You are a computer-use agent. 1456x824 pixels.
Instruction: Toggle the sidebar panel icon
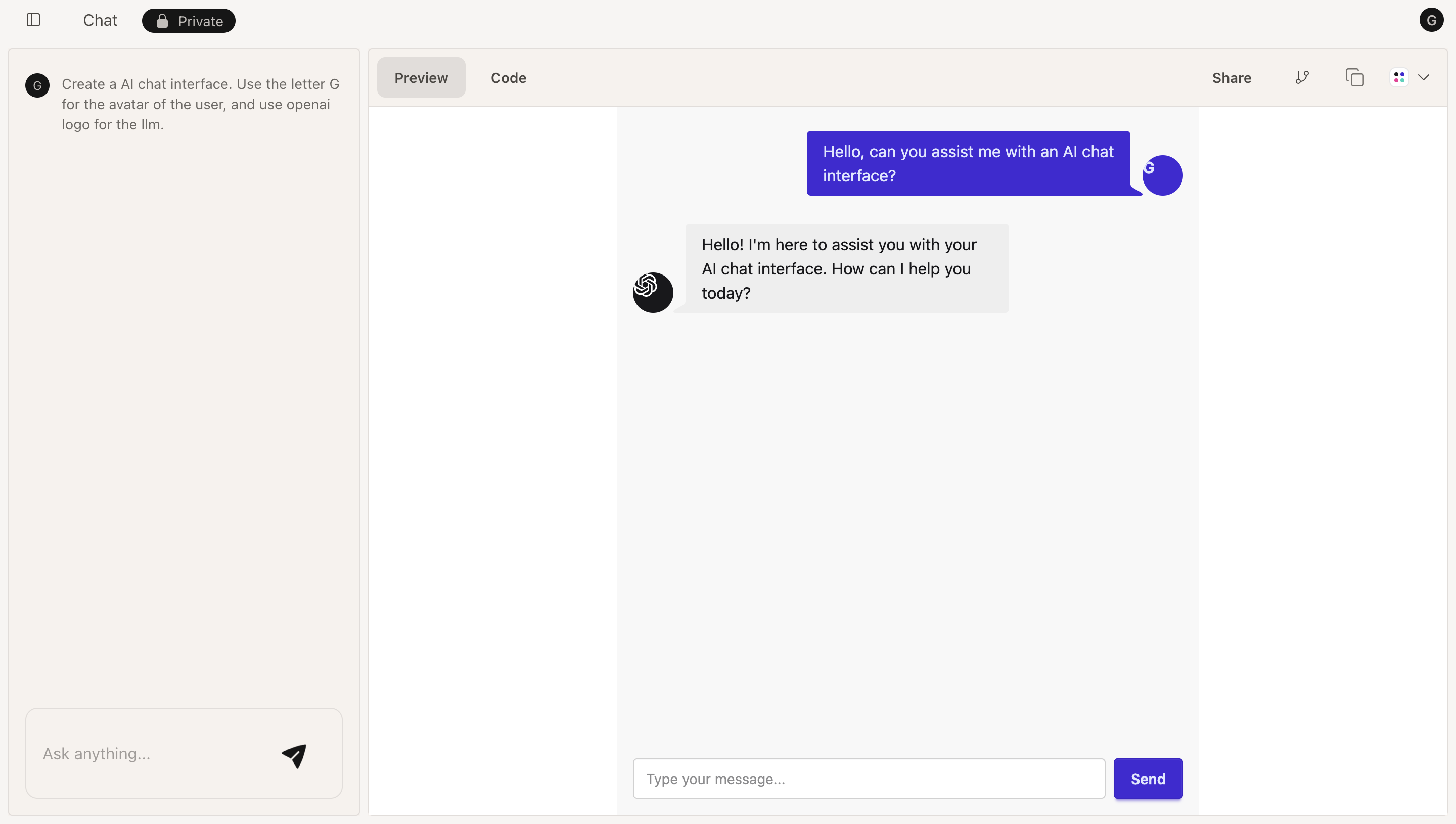33,20
